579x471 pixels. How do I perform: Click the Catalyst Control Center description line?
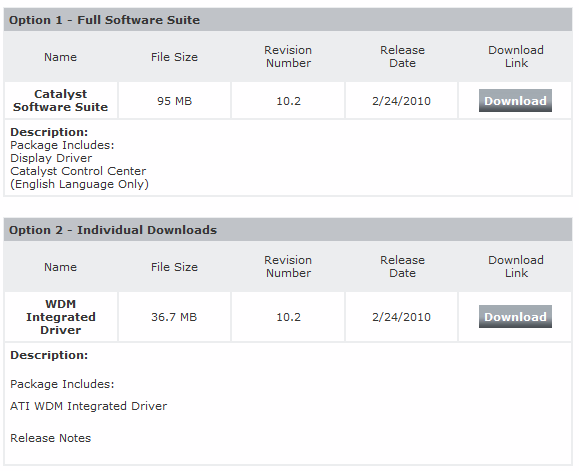[78, 171]
